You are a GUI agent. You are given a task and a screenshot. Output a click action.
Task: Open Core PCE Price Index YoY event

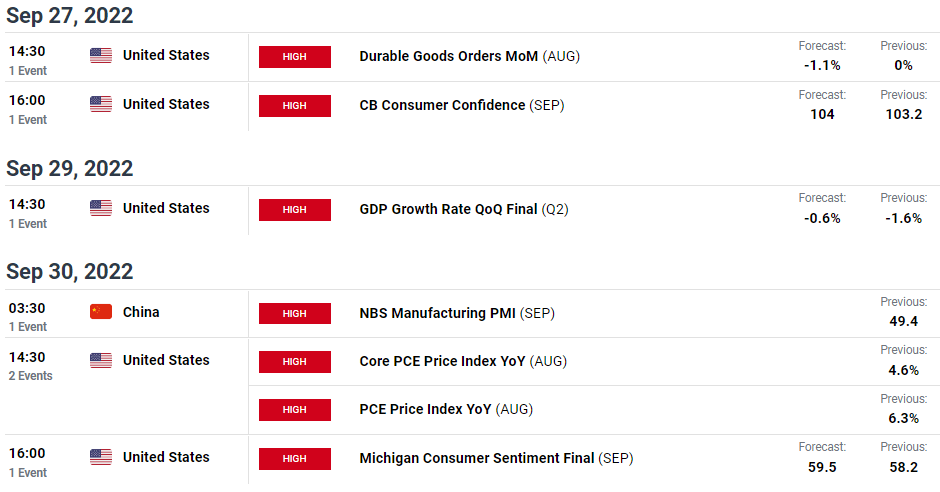click(463, 361)
